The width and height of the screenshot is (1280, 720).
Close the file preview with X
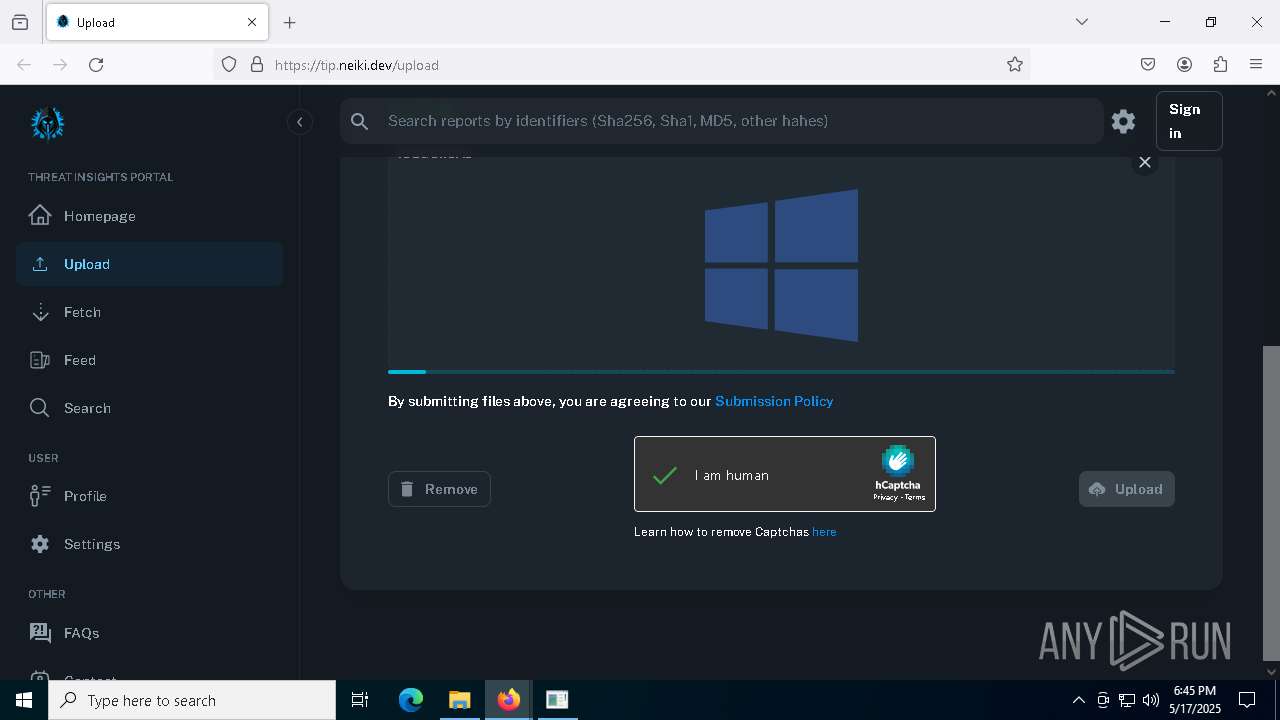[1145, 162]
